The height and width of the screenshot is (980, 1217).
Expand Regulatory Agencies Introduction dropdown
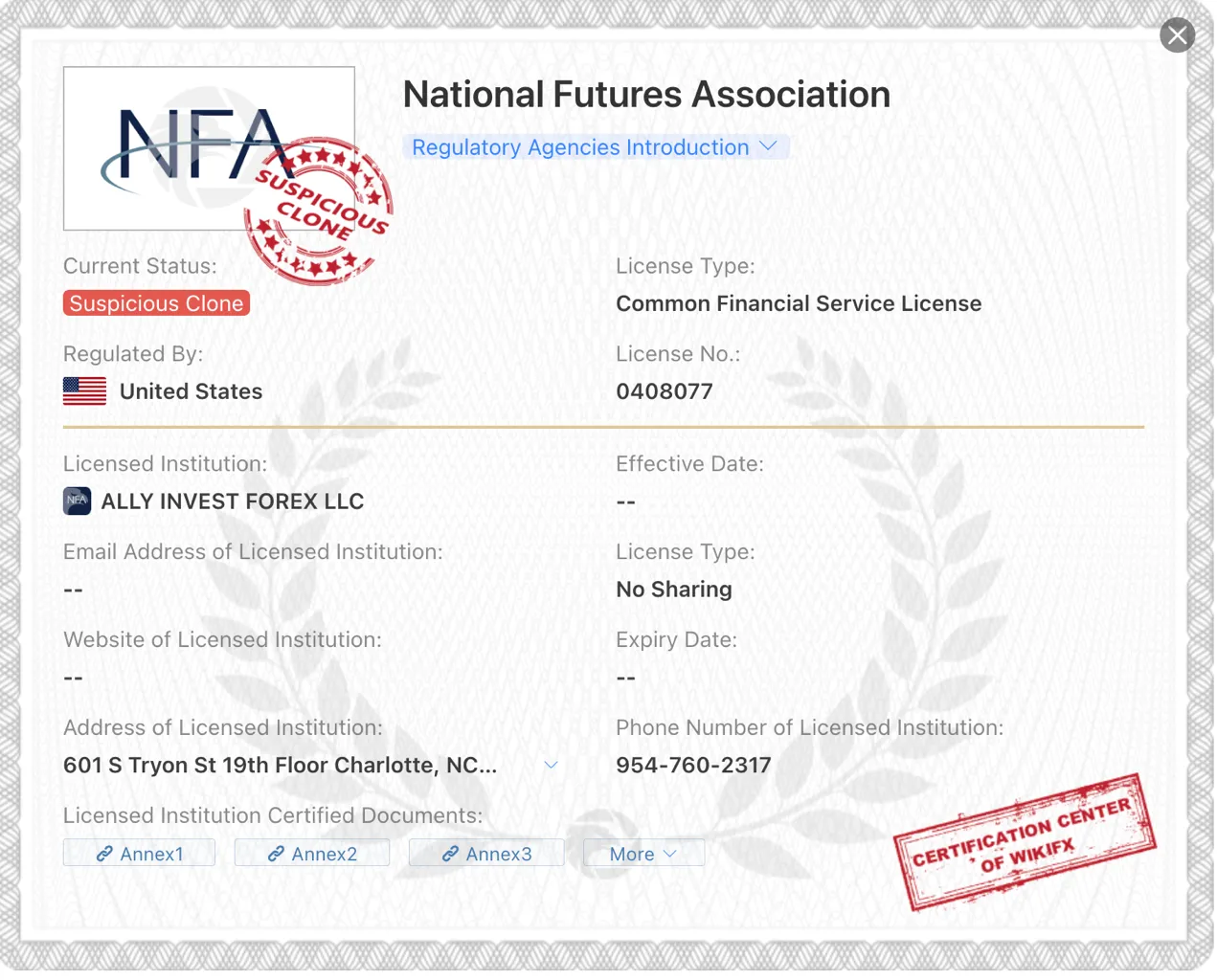tap(596, 147)
